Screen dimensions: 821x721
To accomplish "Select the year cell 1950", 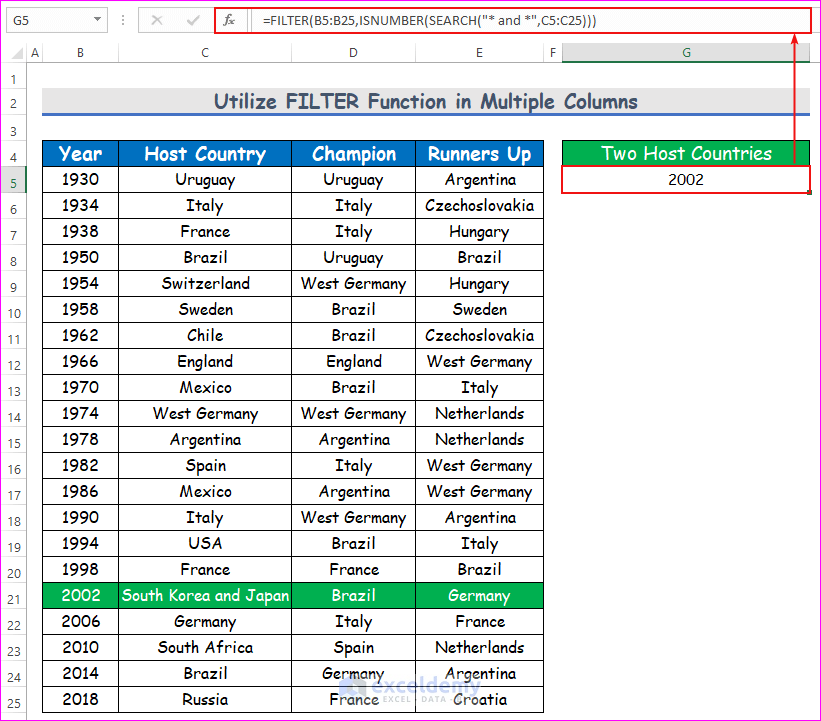I will pyautogui.click(x=80, y=258).
